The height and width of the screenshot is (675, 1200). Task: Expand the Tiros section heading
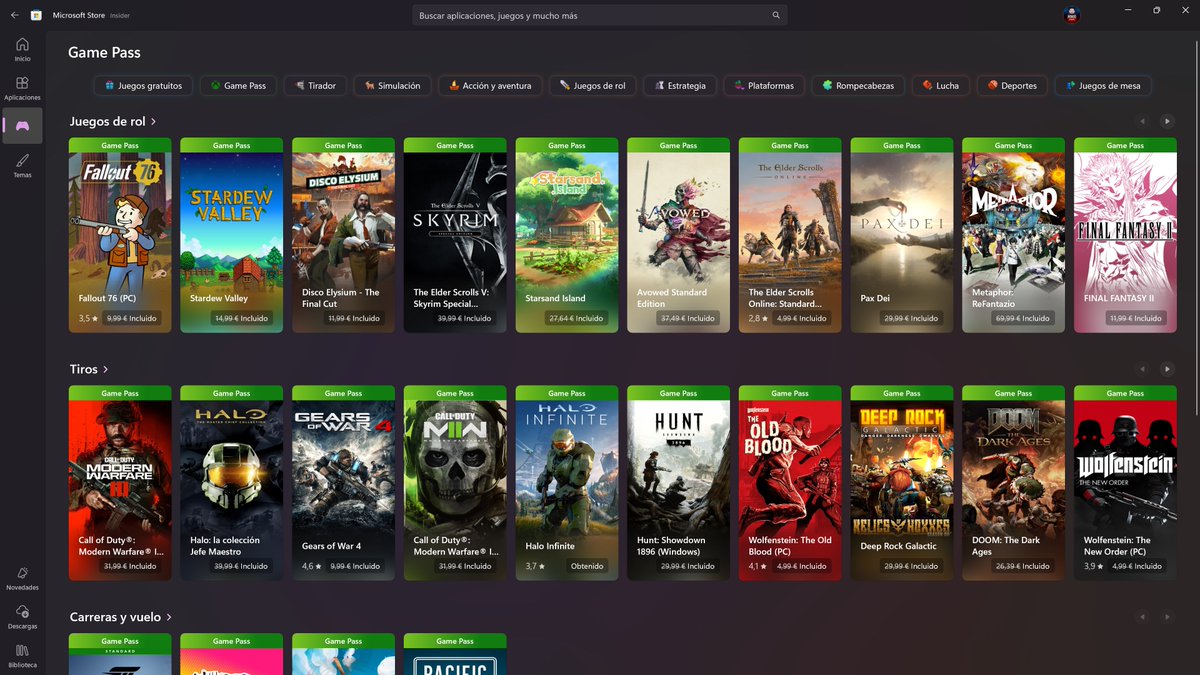coord(89,369)
